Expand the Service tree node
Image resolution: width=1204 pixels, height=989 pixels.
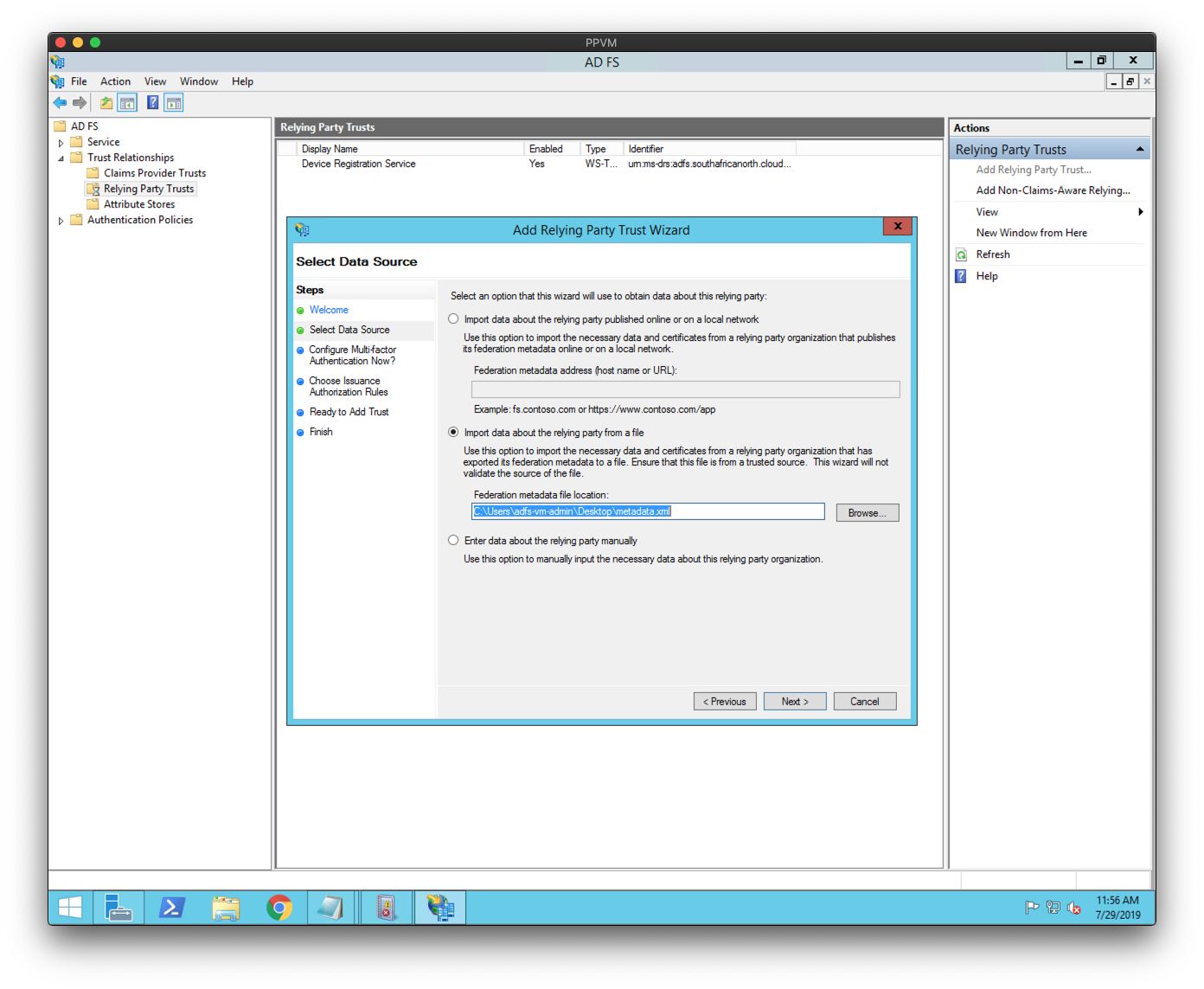(61, 143)
